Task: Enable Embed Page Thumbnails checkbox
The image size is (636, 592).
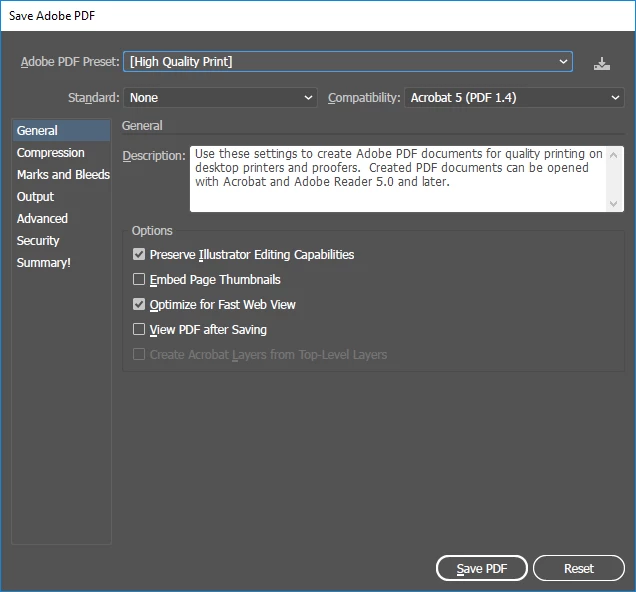Action: 139,279
